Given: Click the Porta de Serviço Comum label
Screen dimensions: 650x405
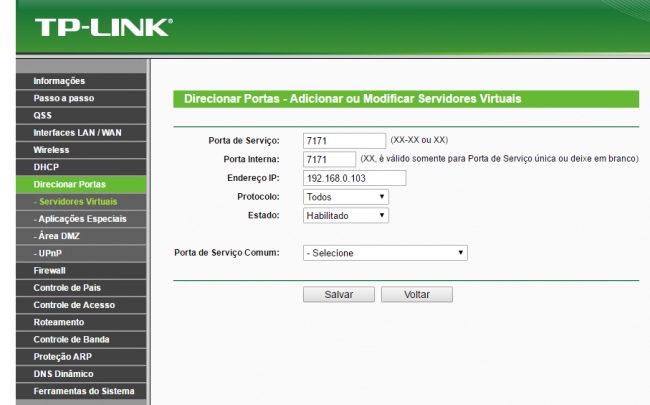Looking at the screenshot, I should click(227, 252).
